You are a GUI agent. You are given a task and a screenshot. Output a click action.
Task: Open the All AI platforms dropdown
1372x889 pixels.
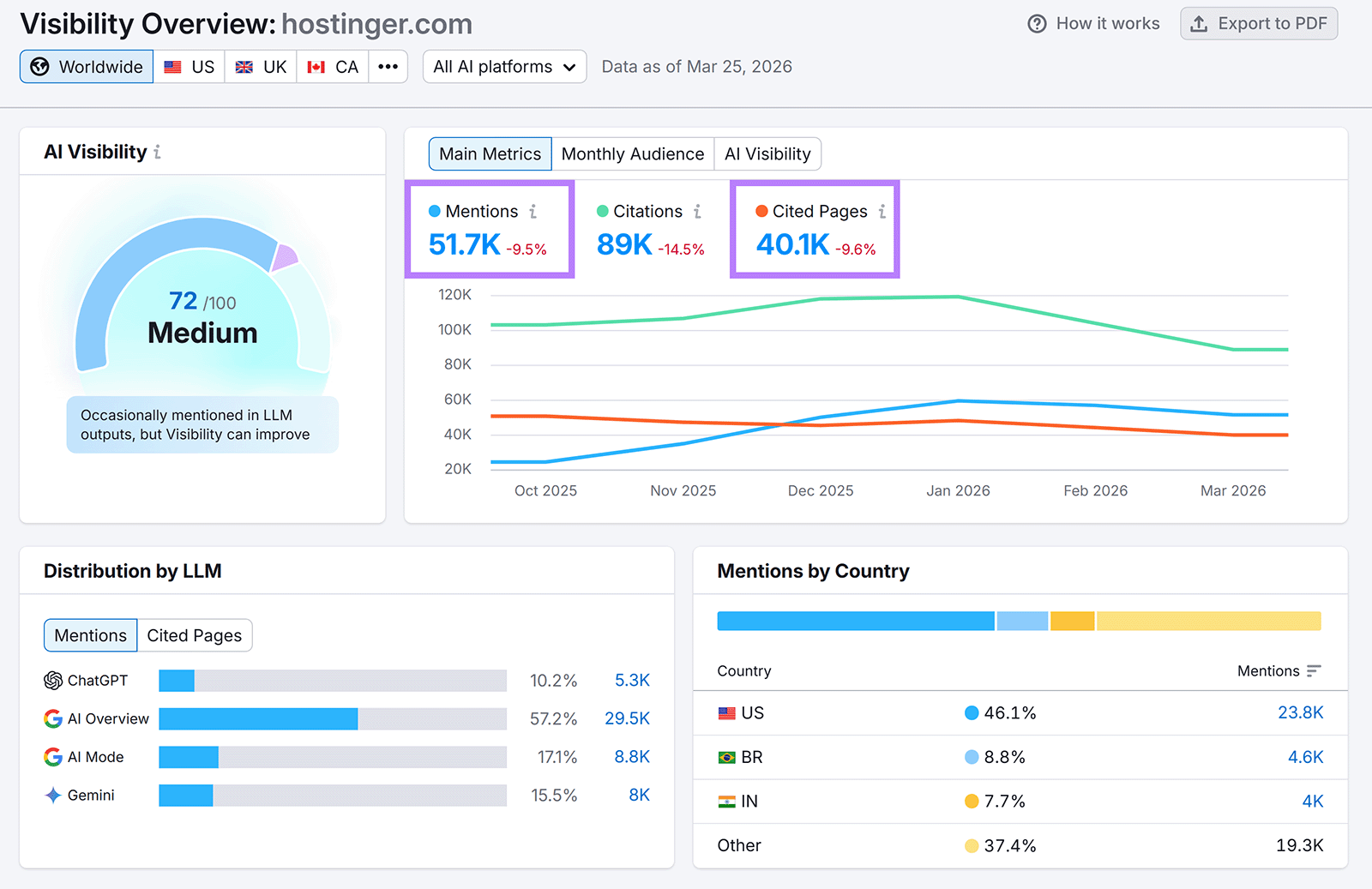pyautogui.click(x=504, y=66)
